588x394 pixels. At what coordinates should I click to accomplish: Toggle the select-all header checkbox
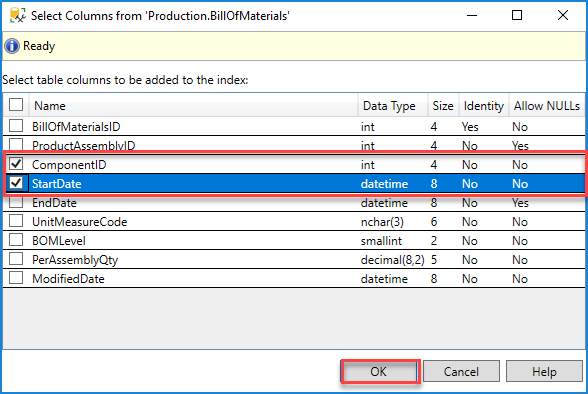click(x=16, y=105)
